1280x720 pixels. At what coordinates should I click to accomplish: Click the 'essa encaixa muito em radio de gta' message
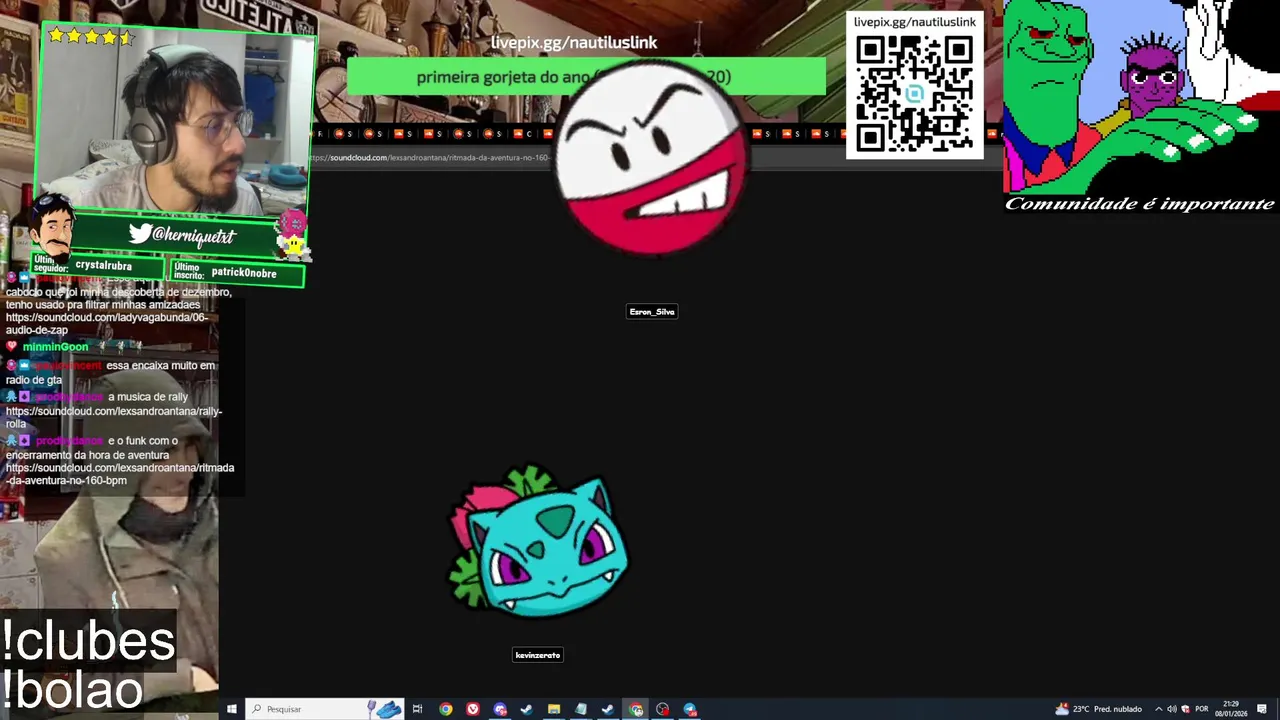click(x=110, y=372)
